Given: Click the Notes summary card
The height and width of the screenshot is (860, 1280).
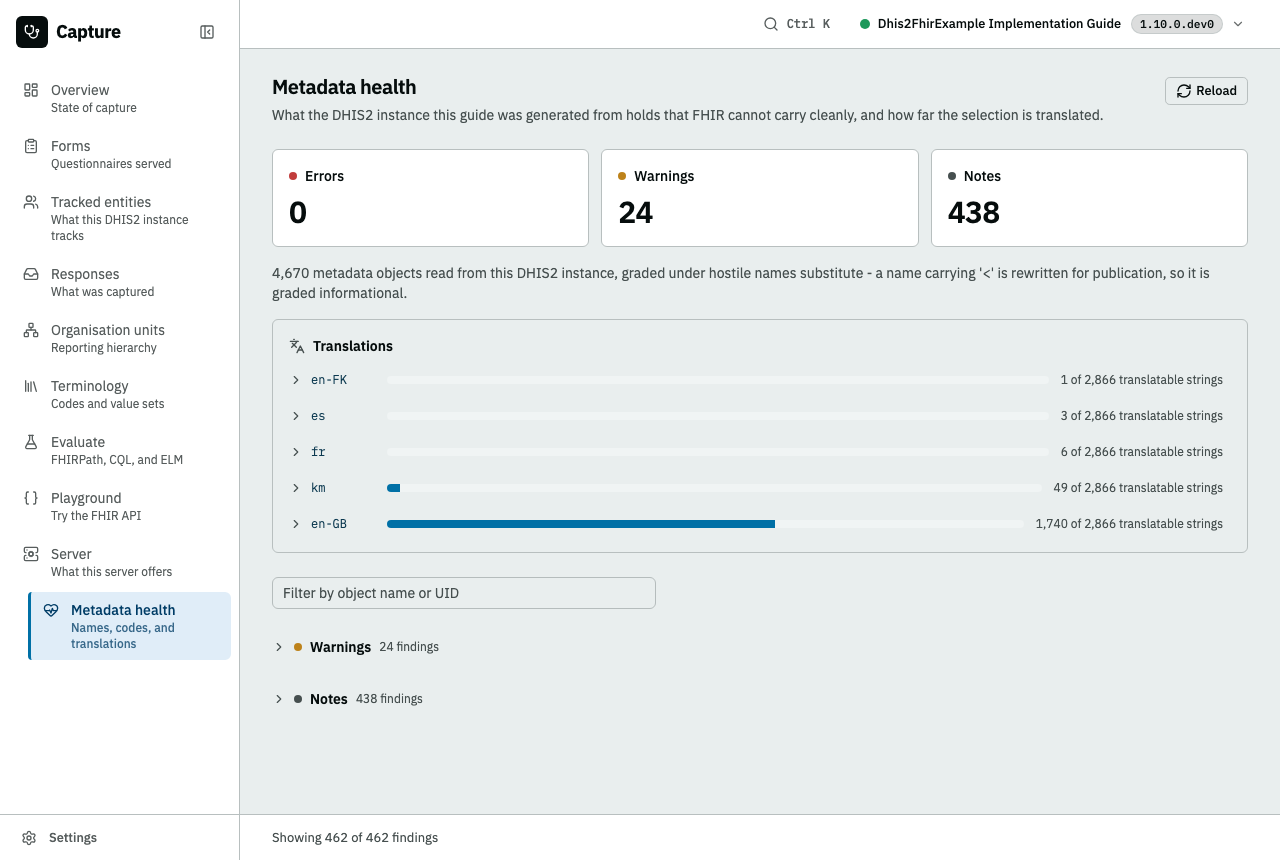Looking at the screenshot, I should (x=1089, y=198).
